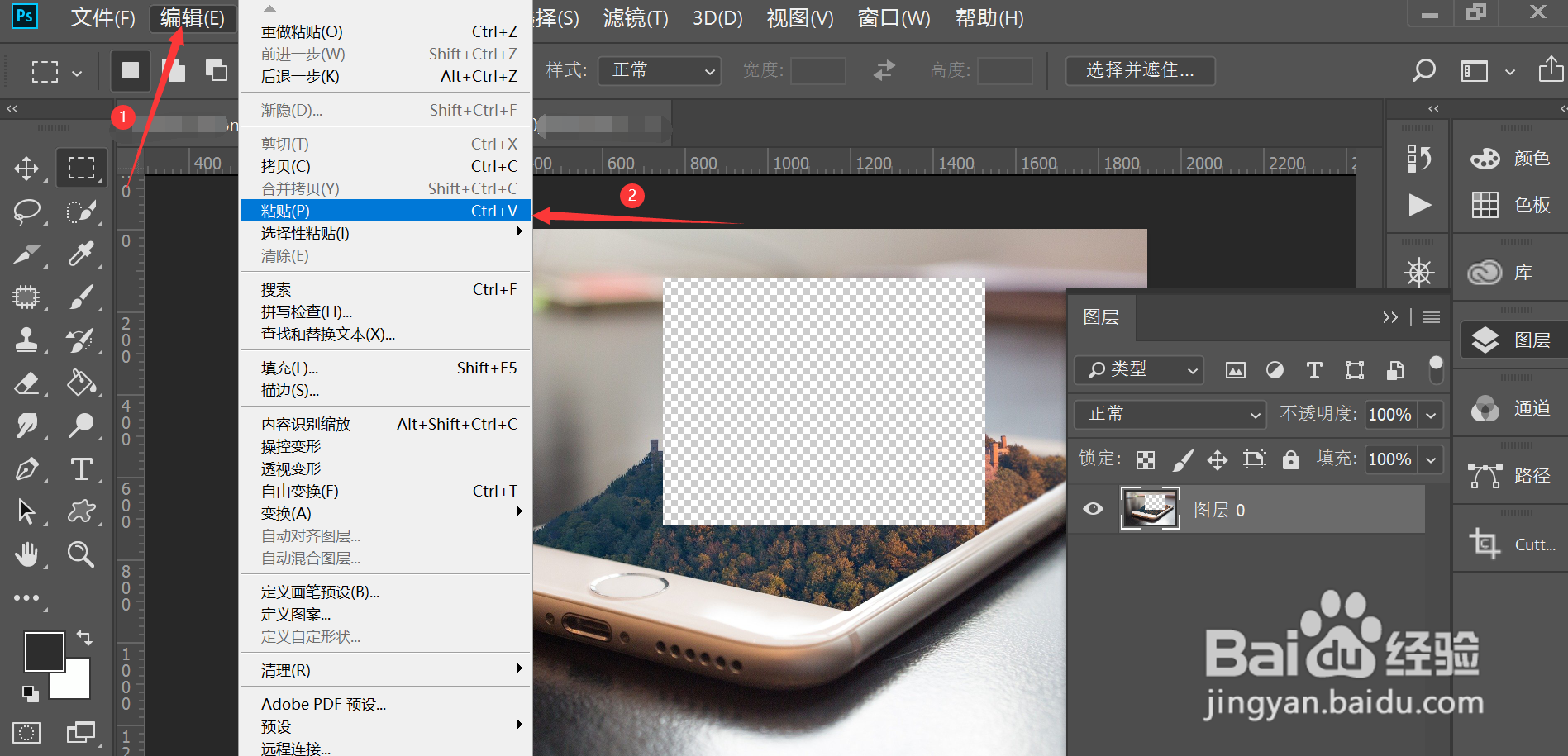Image resolution: width=1568 pixels, height=756 pixels.
Task: Swap foreground and background colors
Action: (84, 638)
